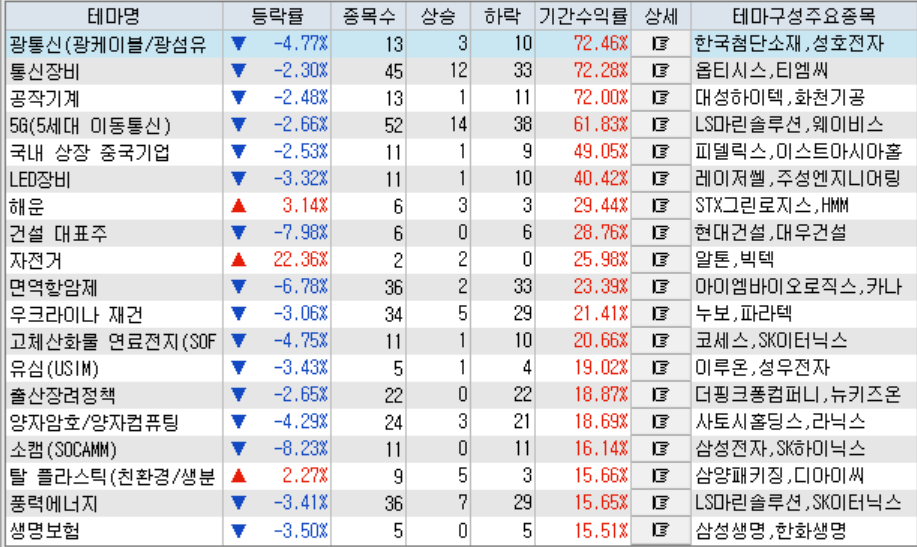The image size is (917, 547).
Task: Open detail icon for 풍력에너지 row
Action: (661, 503)
